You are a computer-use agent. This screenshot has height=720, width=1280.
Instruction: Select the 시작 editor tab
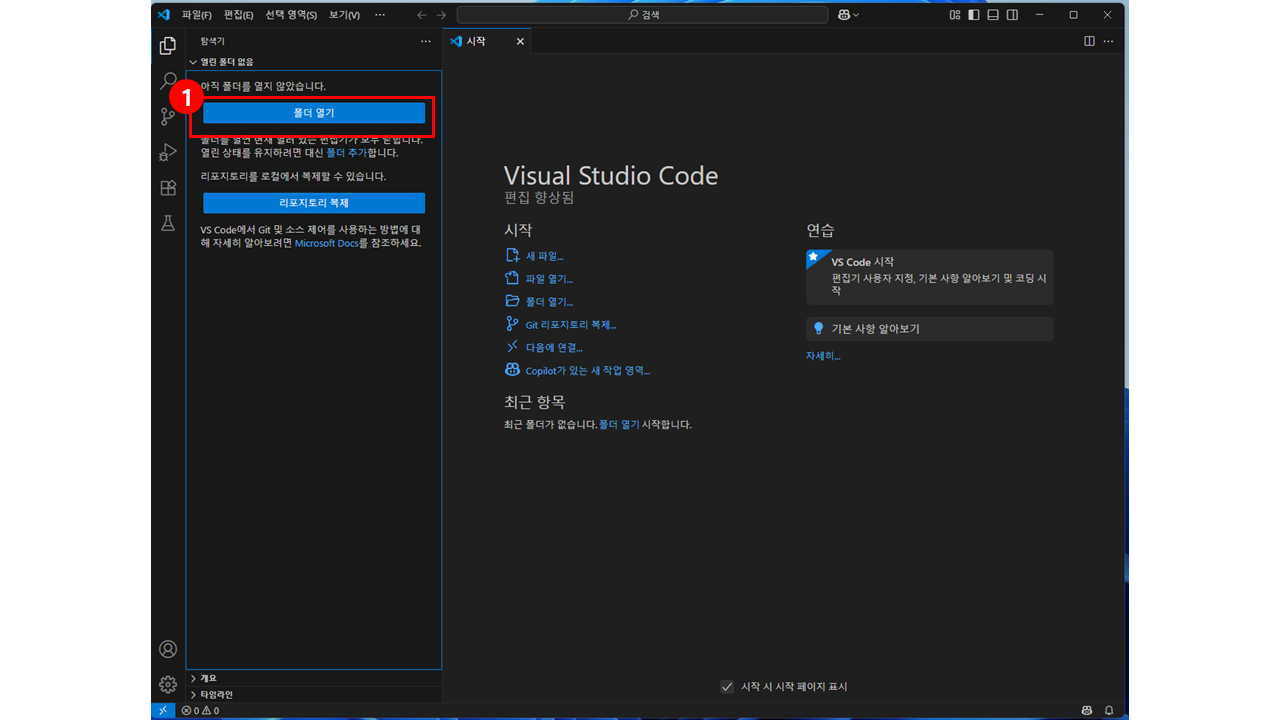(x=487, y=41)
